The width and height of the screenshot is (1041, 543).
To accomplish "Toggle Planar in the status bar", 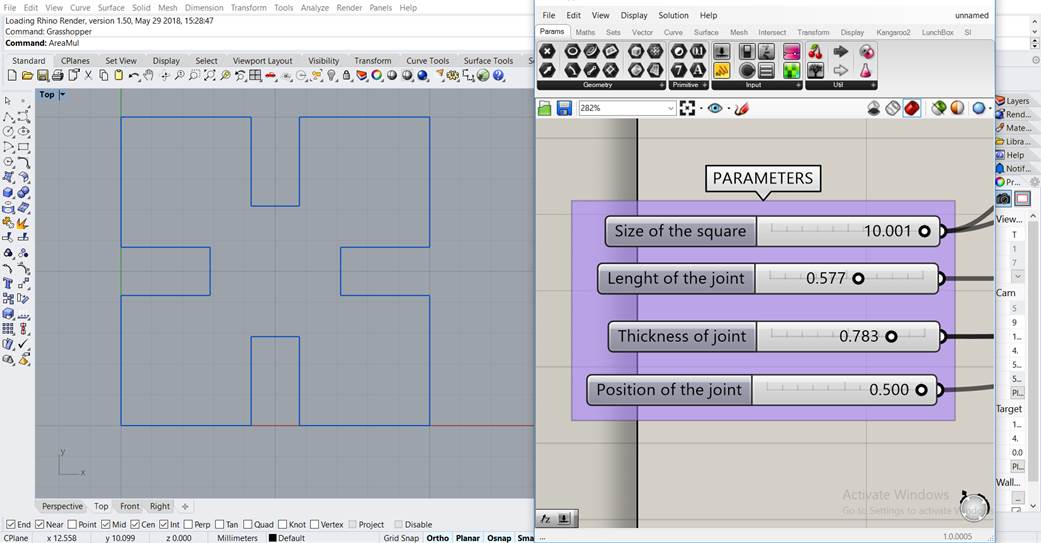I will point(468,538).
